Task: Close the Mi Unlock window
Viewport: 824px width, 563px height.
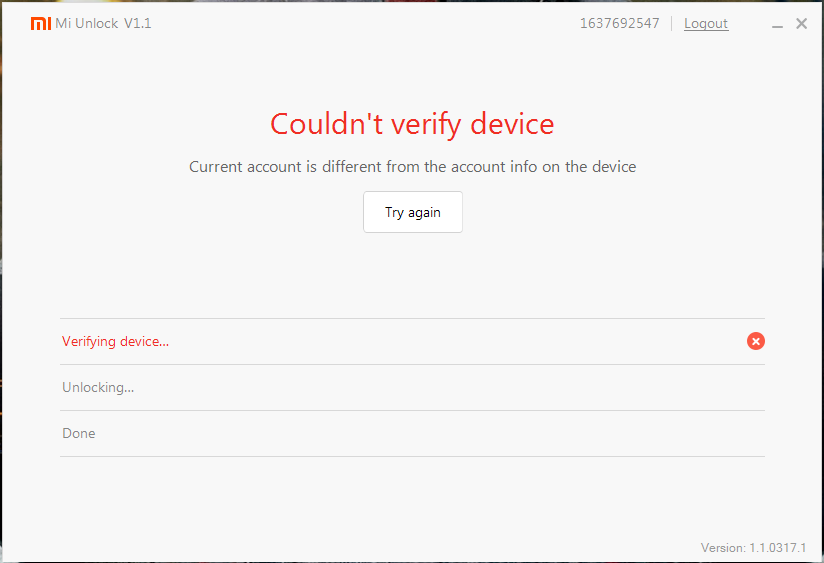Action: click(801, 24)
